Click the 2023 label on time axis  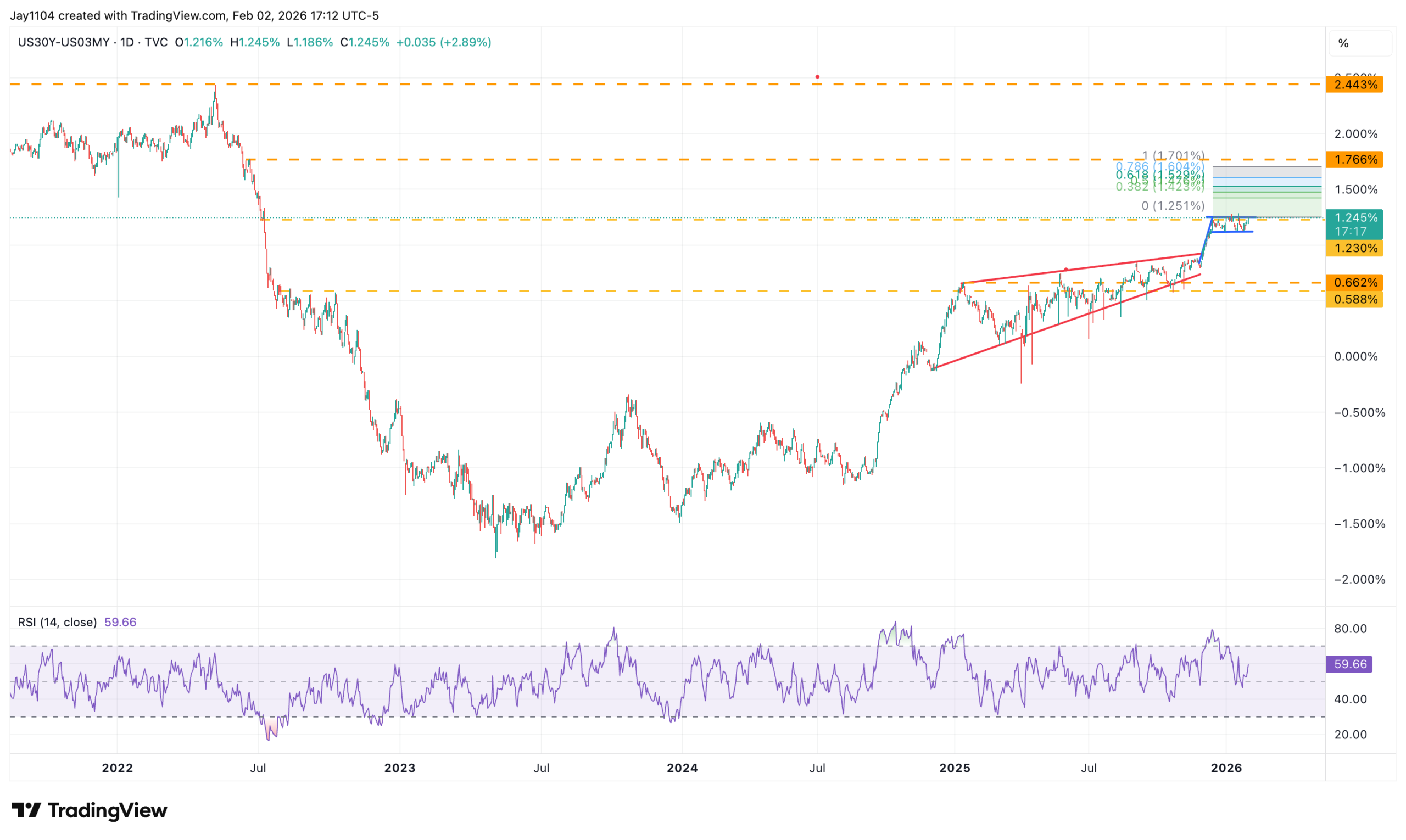tap(400, 768)
